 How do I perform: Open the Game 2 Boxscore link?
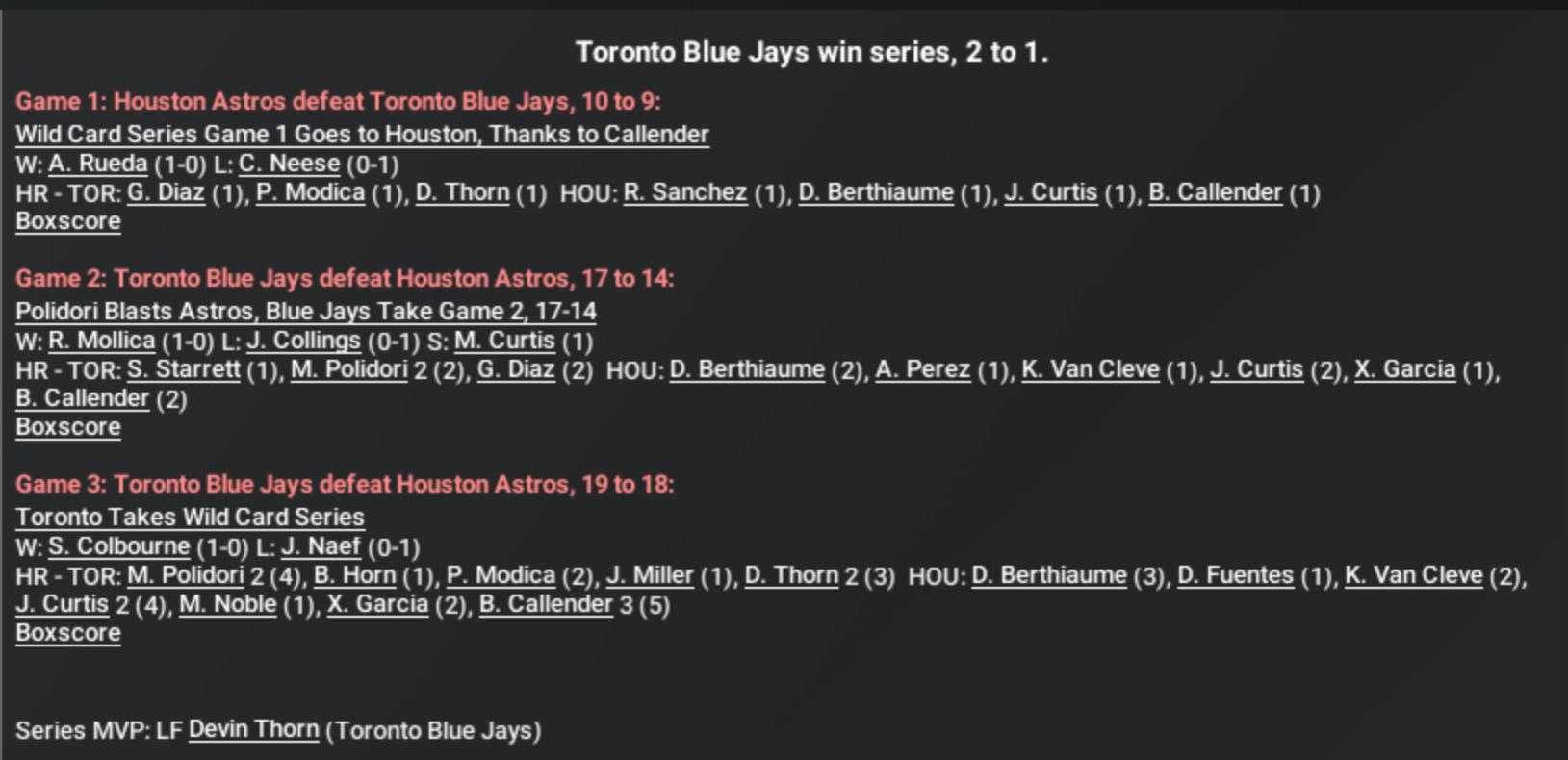(x=68, y=427)
